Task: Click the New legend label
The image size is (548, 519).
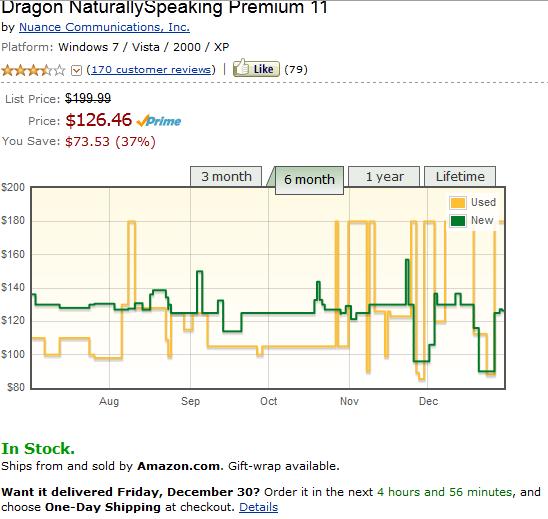Action: click(x=482, y=220)
